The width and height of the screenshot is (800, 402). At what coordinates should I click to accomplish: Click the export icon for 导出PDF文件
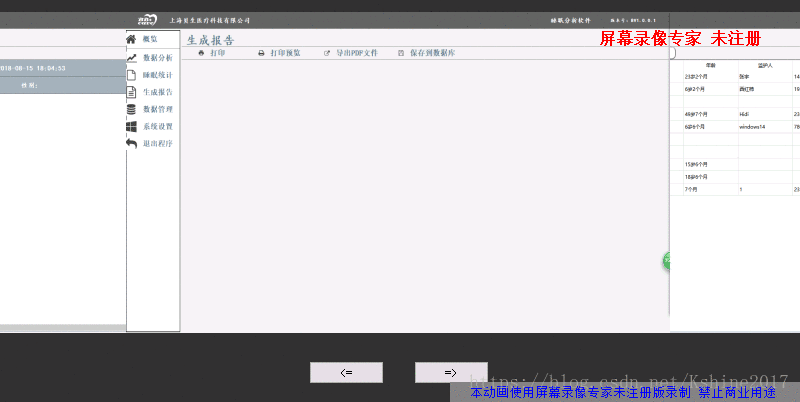[x=327, y=53]
